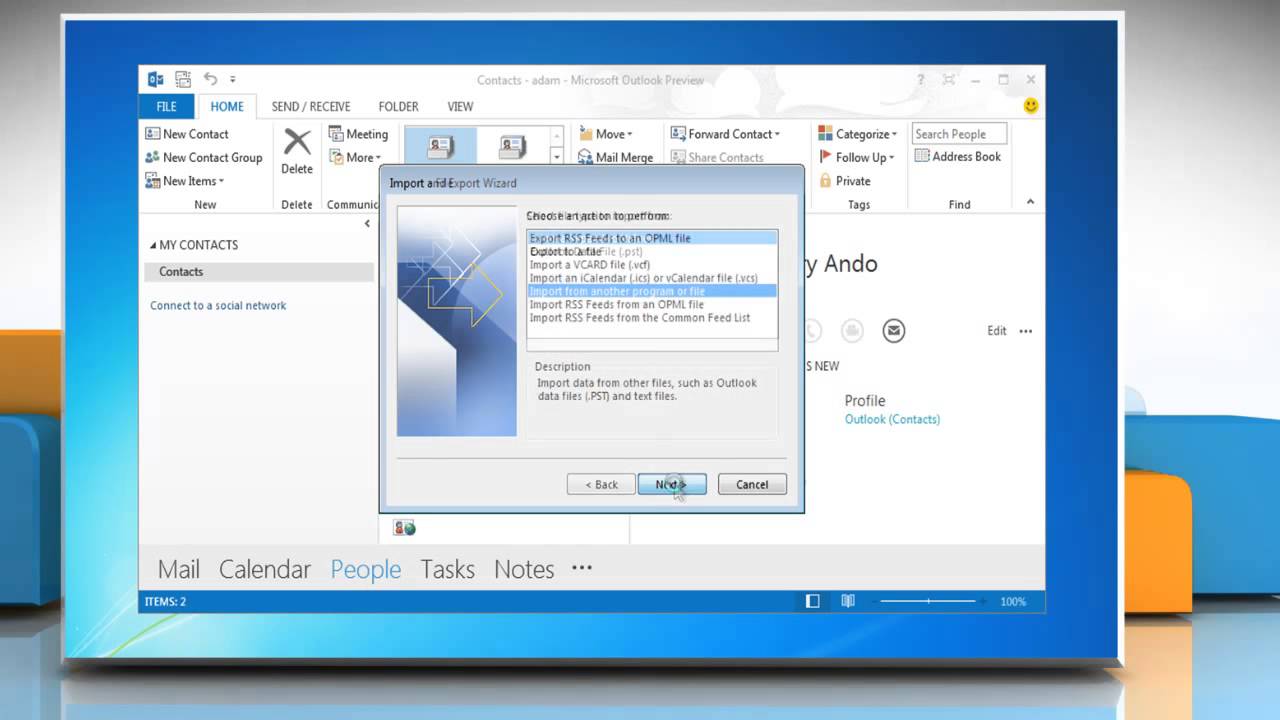1280x720 pixels.
Task: Click the Next button in wizard
Action: pyautogui.click(x=672, y=484)
